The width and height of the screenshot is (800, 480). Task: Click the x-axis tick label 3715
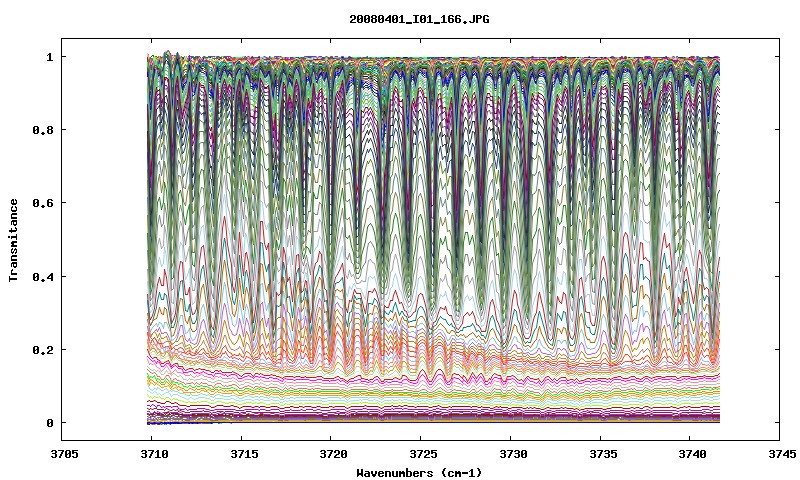pos(243,454)
